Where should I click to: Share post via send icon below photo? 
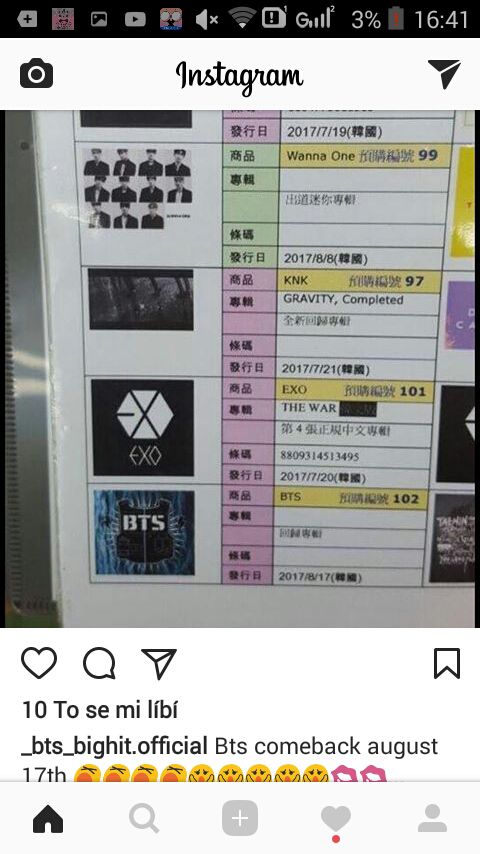159,663
